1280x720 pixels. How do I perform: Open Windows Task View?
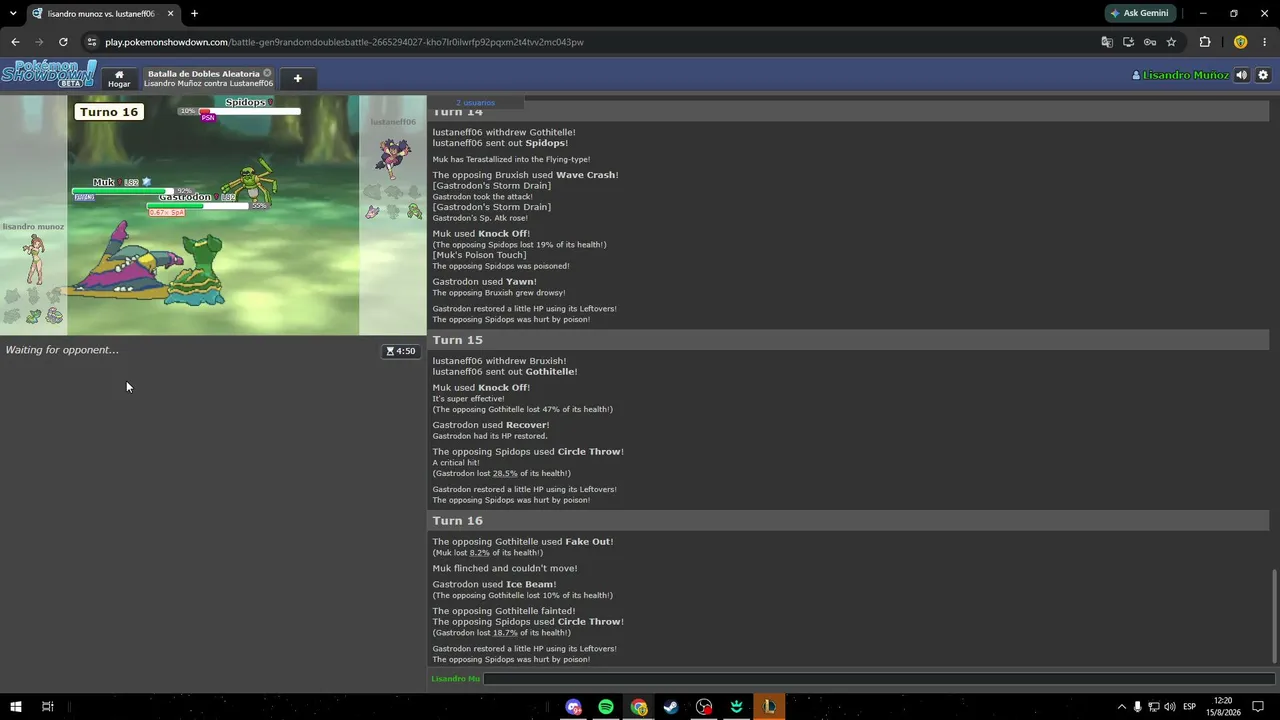pyautogui.click(x=47, y=707)
